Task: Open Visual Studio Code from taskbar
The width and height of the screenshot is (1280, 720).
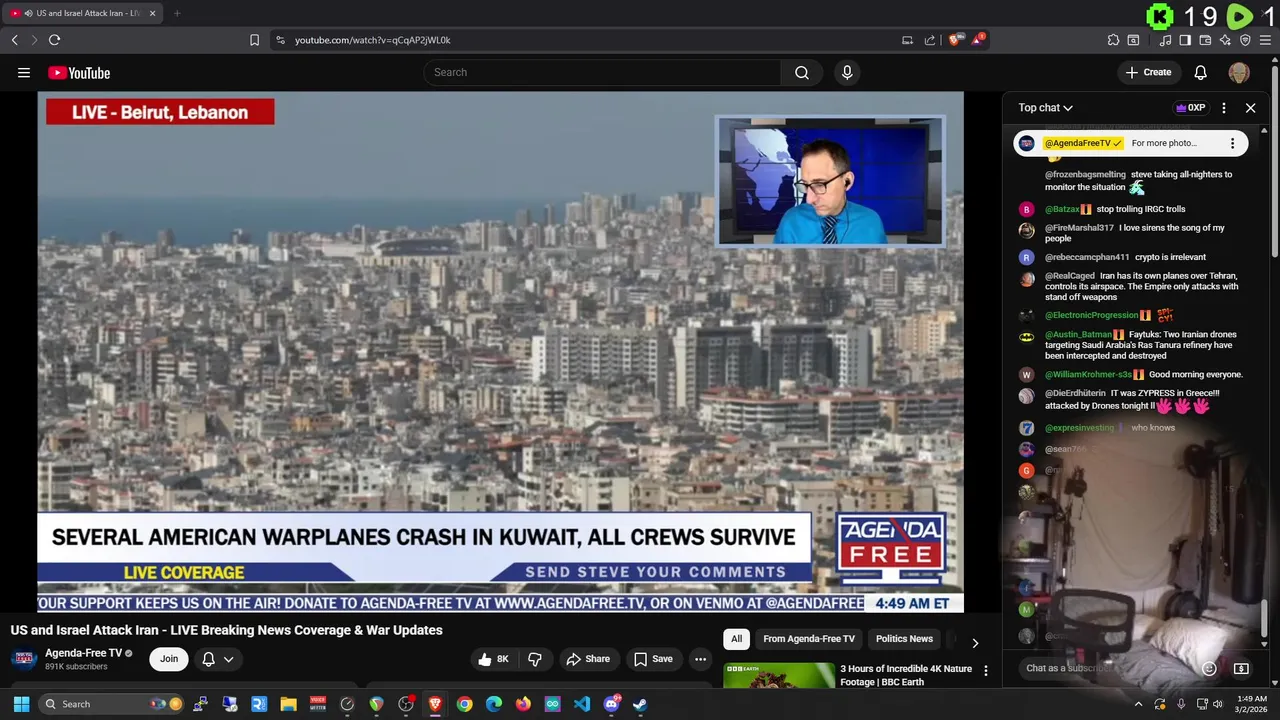Action: coord(582,704)
